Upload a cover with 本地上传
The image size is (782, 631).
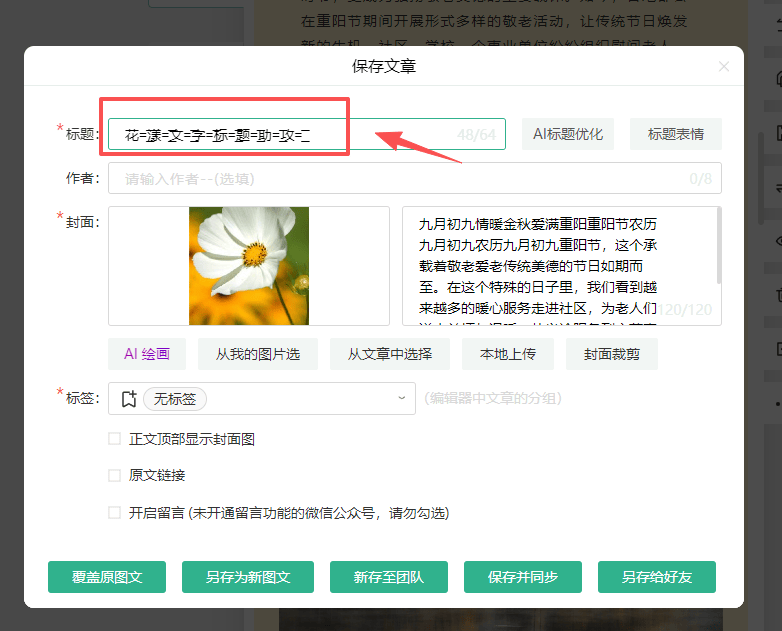pos(508,353)
